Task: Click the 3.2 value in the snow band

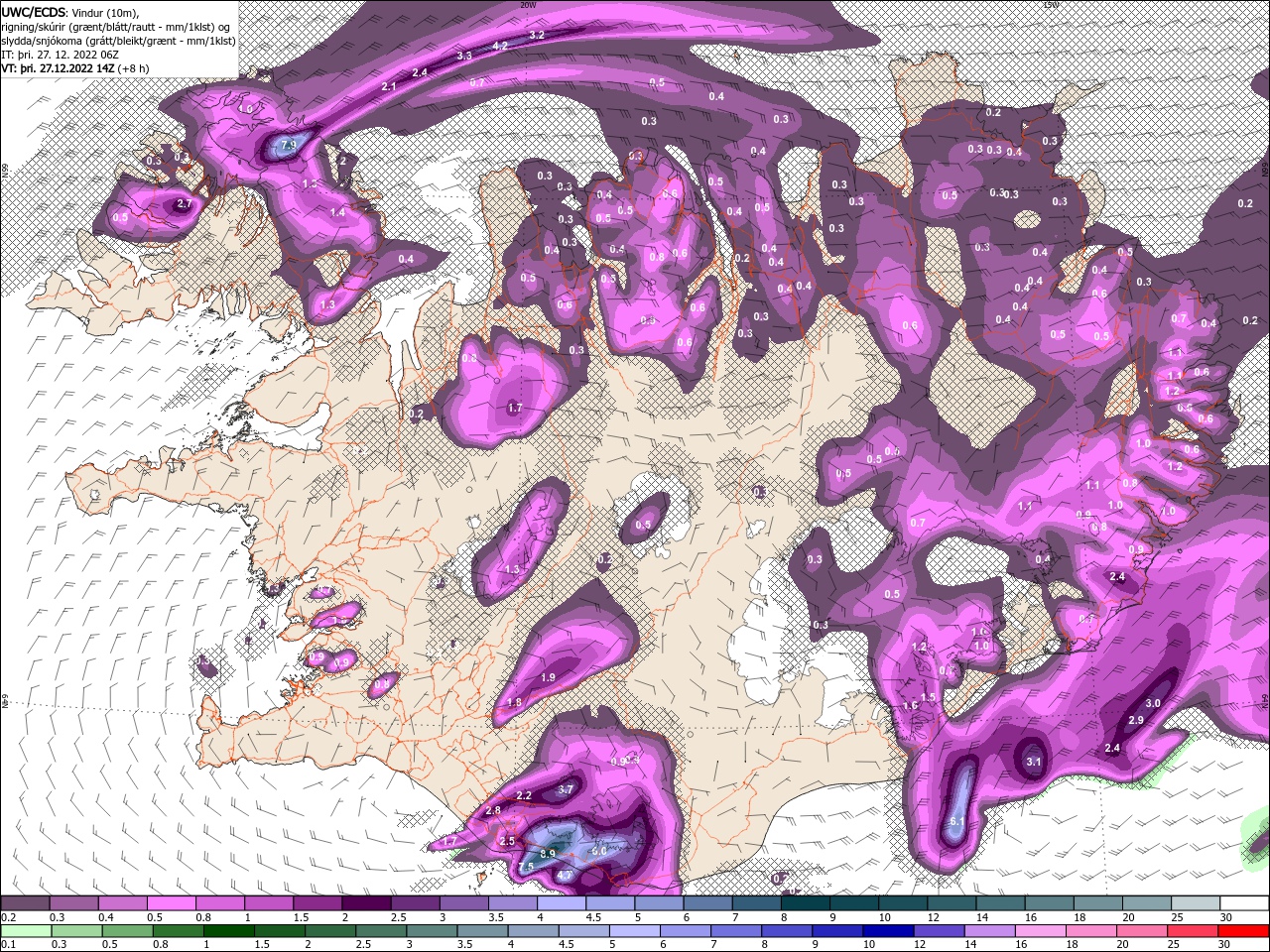Action: [537, 35]
